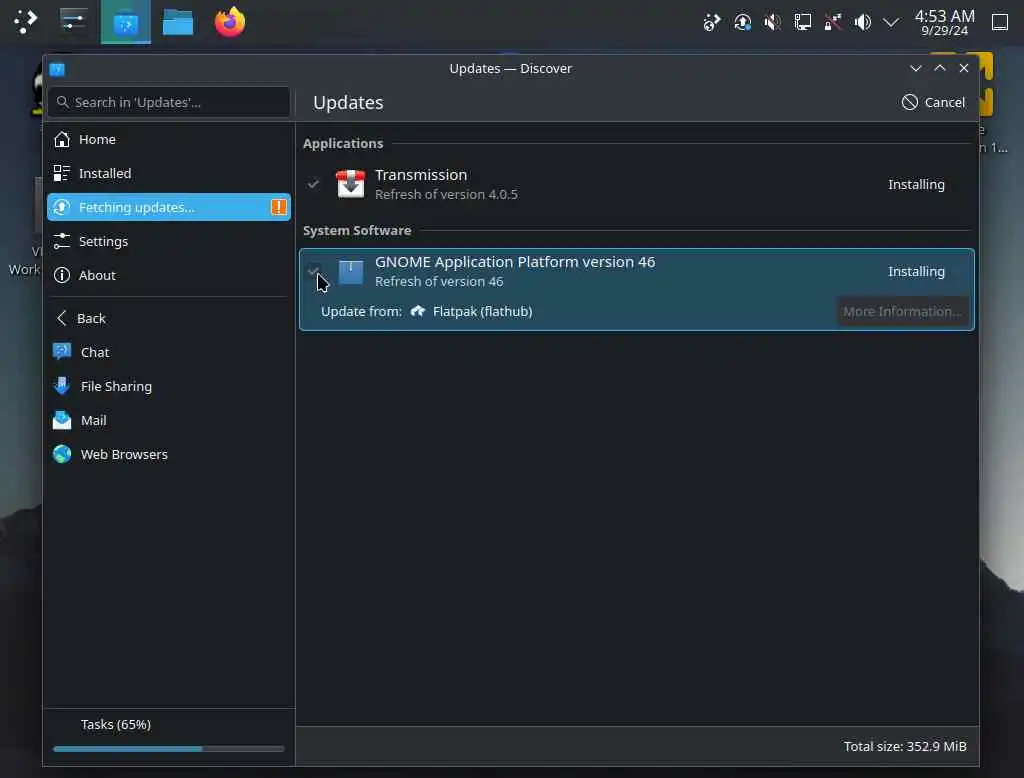
Task: Click the show desktop button in the panel
Action: pos(1000,22)
